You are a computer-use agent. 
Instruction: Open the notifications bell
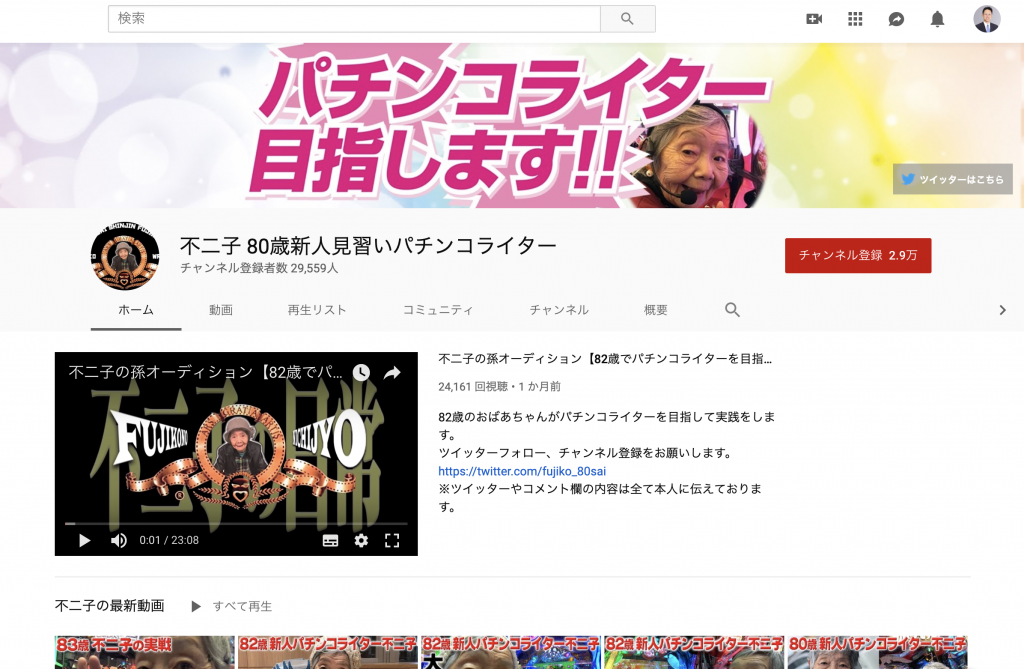pos(937,19)
